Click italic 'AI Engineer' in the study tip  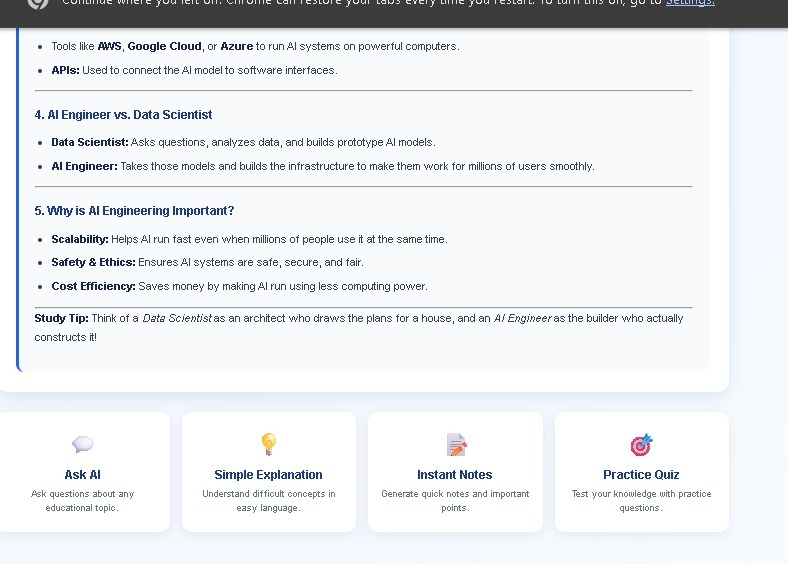[x=523, y=318]
